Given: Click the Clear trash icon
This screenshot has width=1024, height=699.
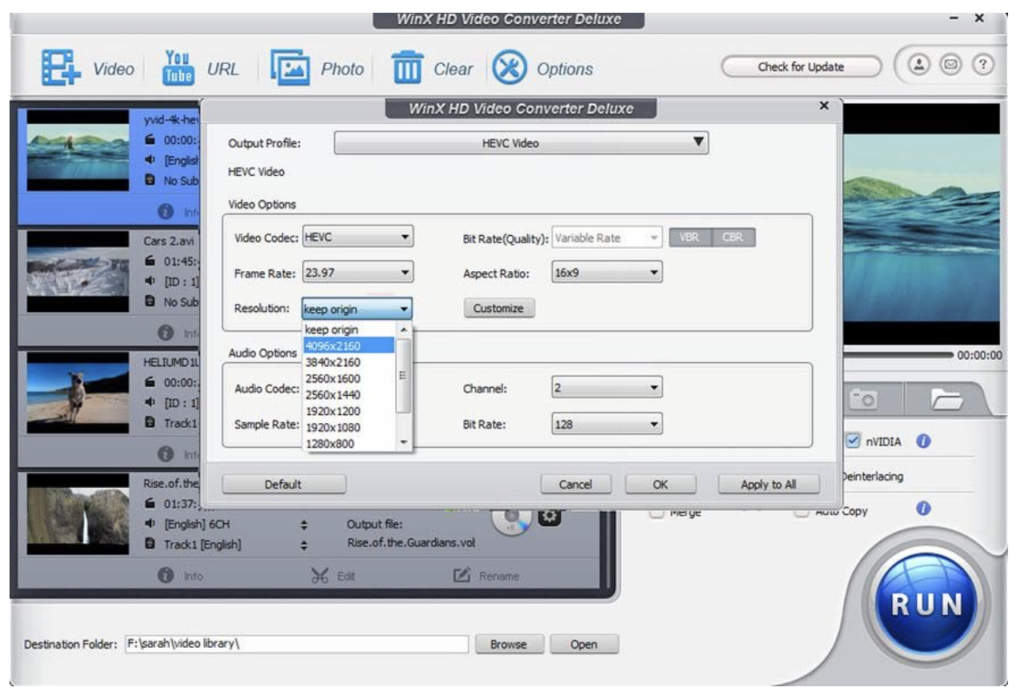Looking at the screenshot, I should click(x=408, y=67).
